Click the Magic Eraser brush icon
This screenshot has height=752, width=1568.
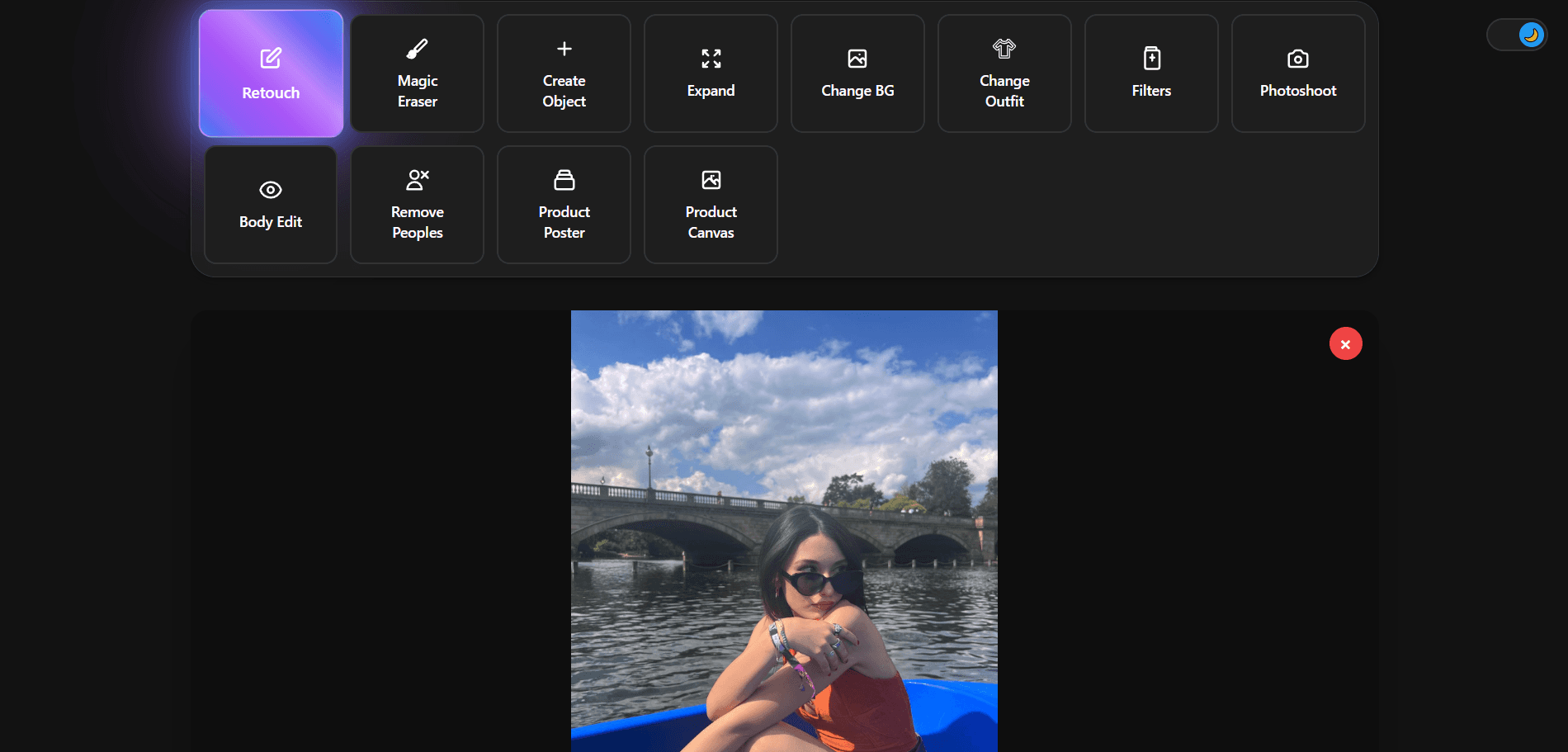(x=418, y=50)
